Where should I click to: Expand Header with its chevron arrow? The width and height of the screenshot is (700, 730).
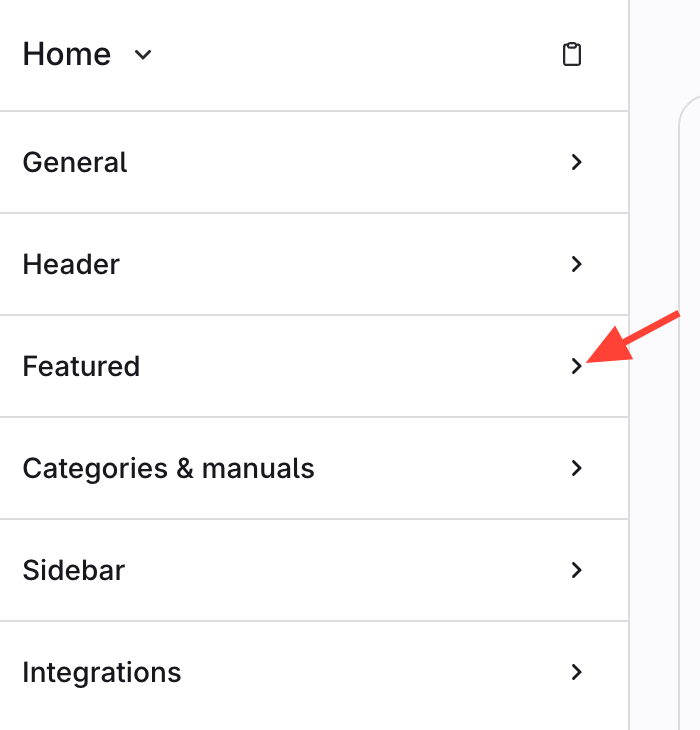tap(576, 264)
